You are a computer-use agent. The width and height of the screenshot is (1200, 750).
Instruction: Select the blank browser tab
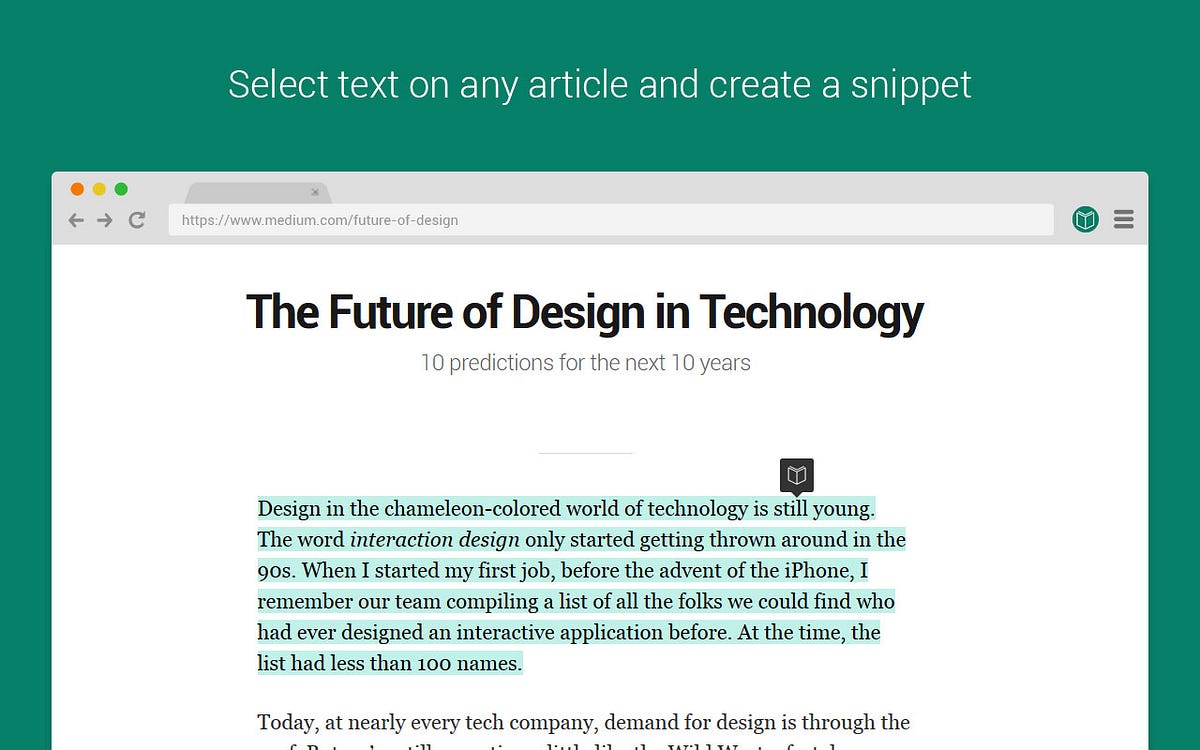258,192
